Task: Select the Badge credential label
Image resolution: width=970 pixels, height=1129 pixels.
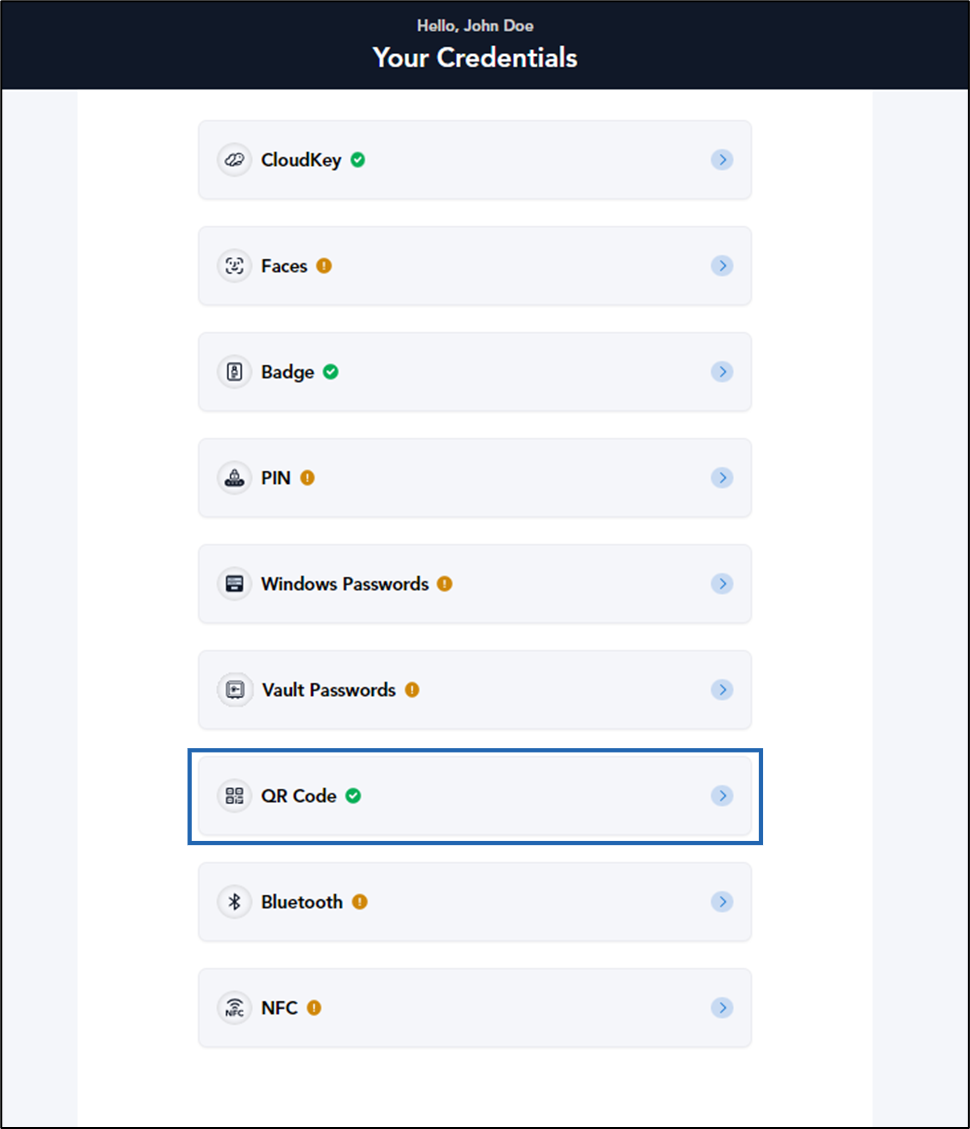Action: (287, 372)
